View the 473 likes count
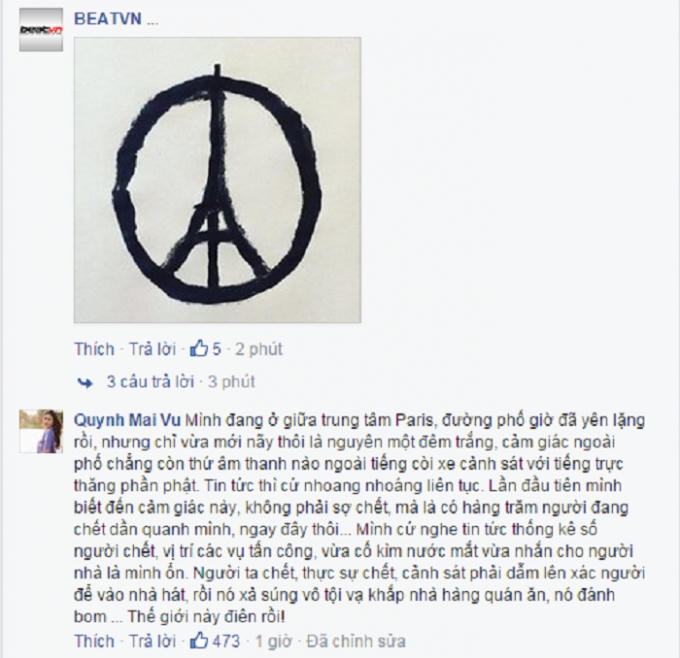680x658 pixels. point(226,641)
